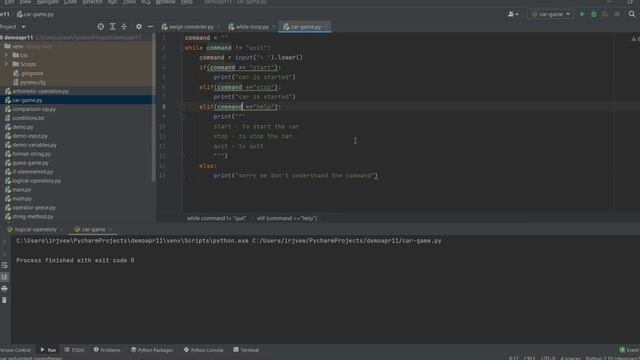Switch to weigh-converter.py editor tab
The width and height of the screenshot is (640, 360).
pos(187,27)
